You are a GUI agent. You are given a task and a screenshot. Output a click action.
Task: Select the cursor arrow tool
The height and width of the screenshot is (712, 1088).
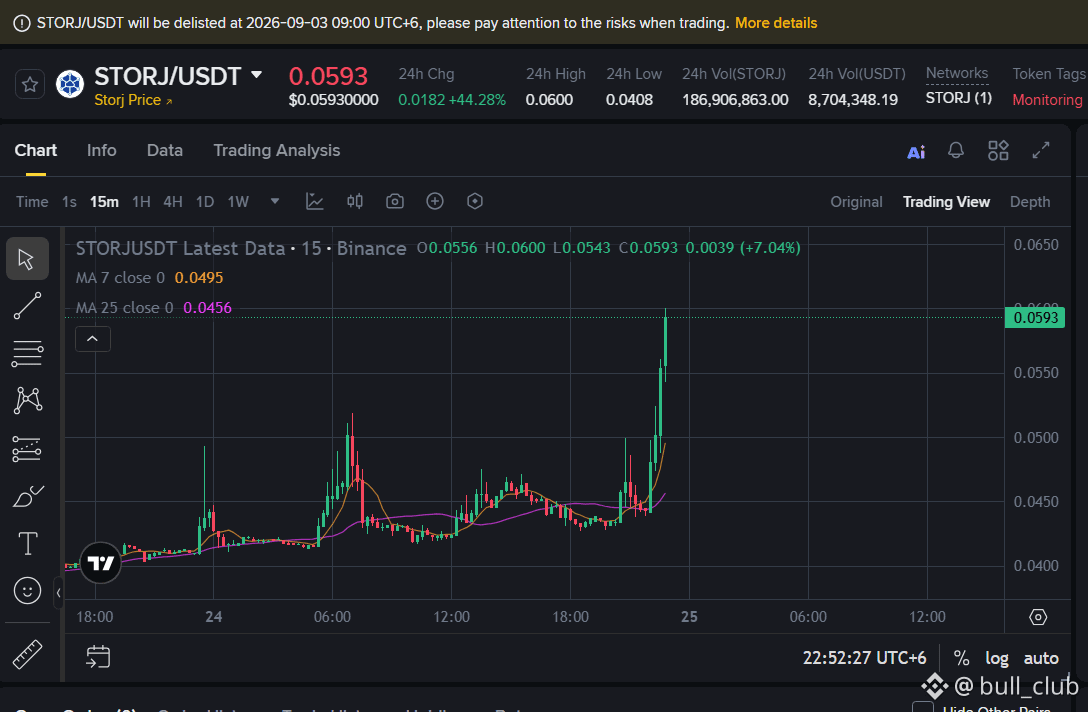(x=27, y=259)
